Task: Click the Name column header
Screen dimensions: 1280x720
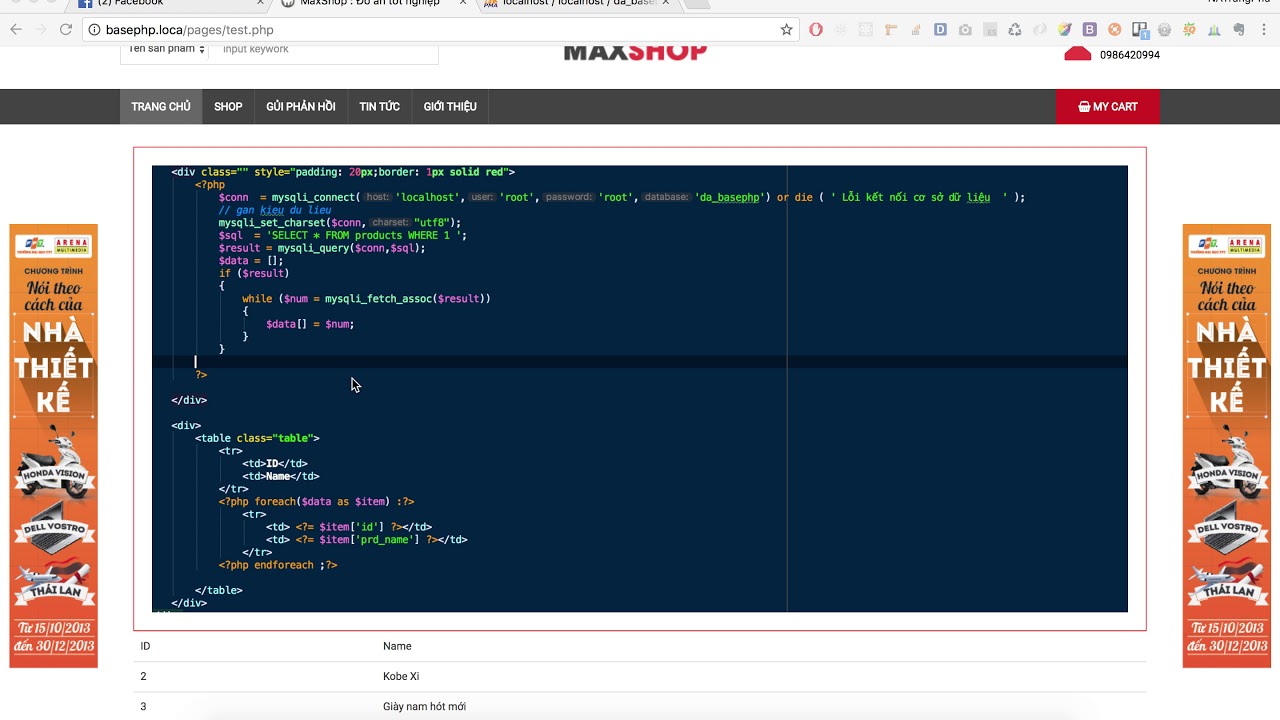Action: (x=397, y=647)
